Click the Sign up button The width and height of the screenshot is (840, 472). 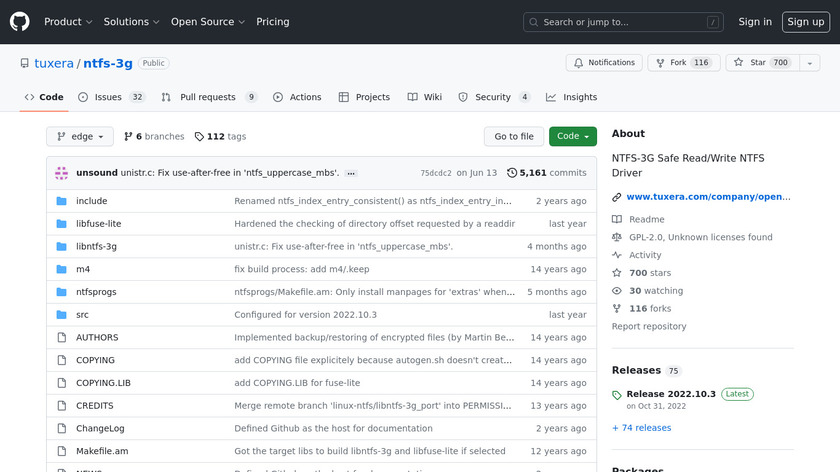805,22
